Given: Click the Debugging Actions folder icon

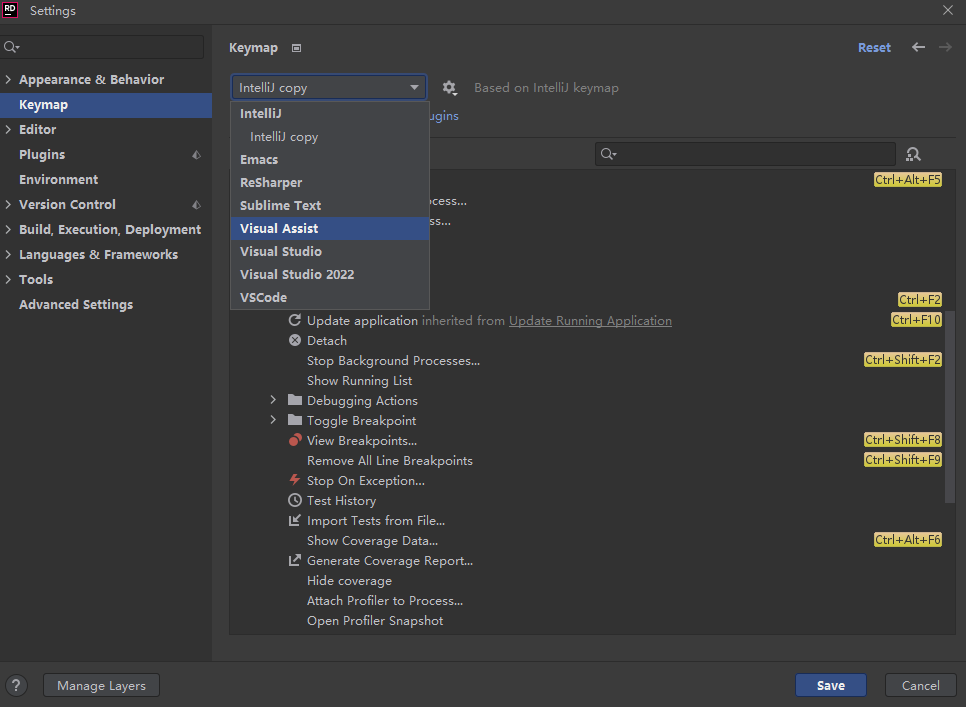Looking at the screenshot, I should [295, 400].
